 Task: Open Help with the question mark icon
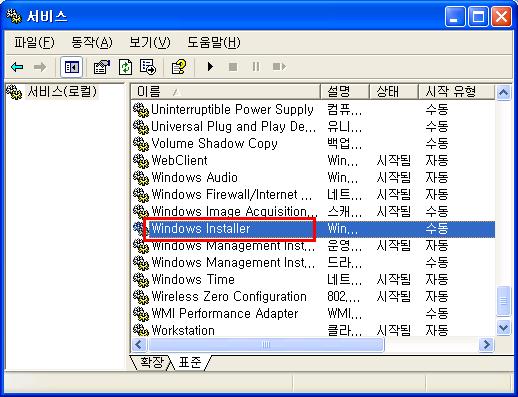tap(179, 67)
